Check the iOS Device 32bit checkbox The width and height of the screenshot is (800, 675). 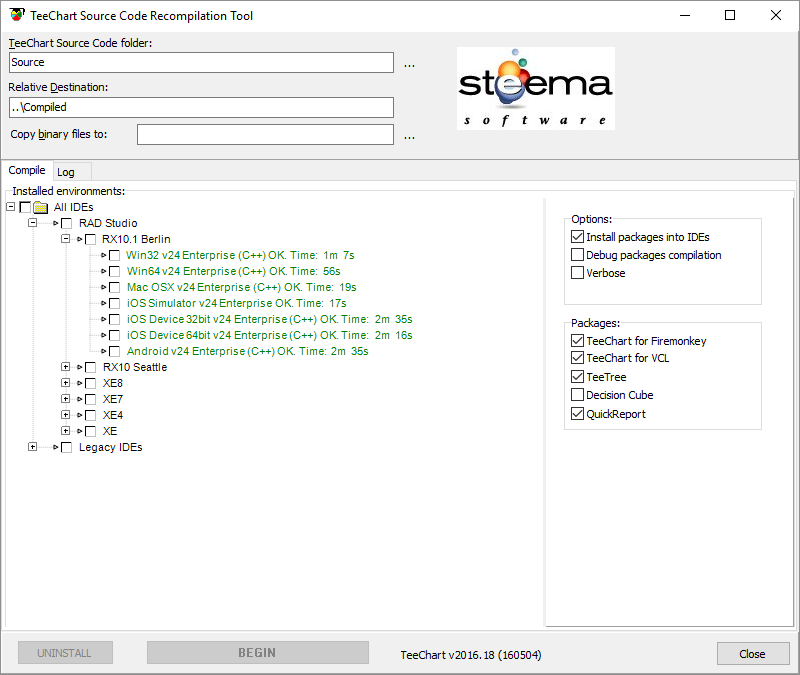pyautogui.click(x=115, y=319)
